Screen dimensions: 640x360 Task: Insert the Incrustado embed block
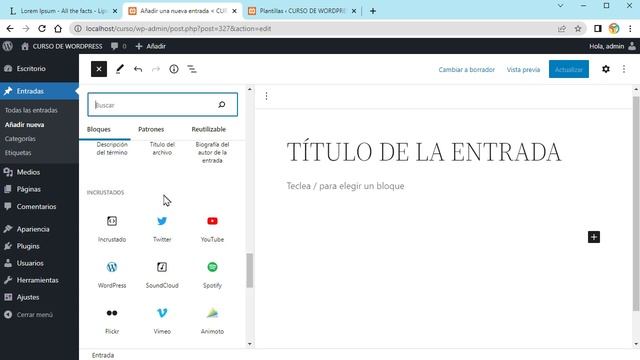coord(112,229)
